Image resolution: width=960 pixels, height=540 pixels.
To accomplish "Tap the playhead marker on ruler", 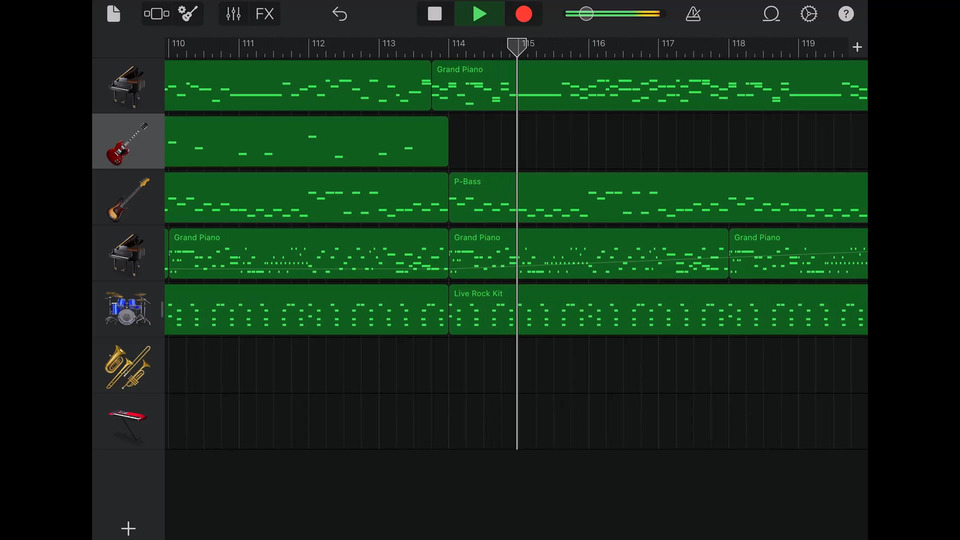I will tap(517, 47).
